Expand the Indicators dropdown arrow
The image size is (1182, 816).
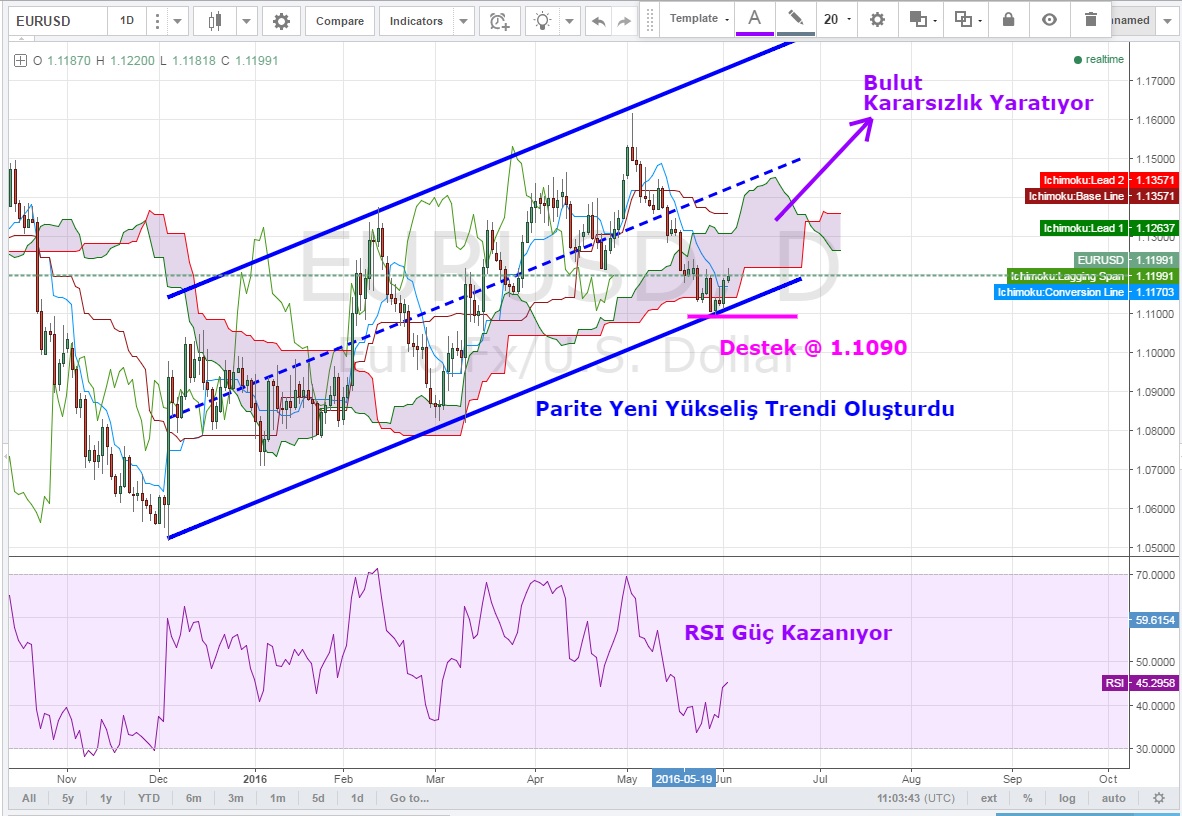(x=463, y=21)
